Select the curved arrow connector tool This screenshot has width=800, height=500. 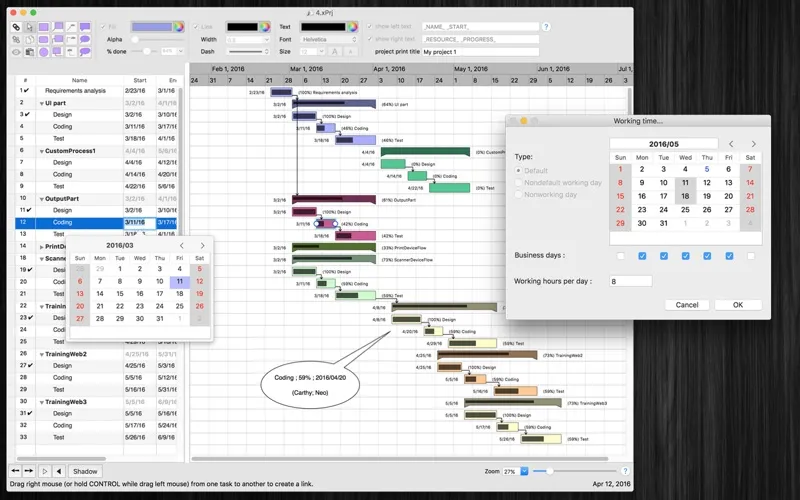(x=71, y=52)
